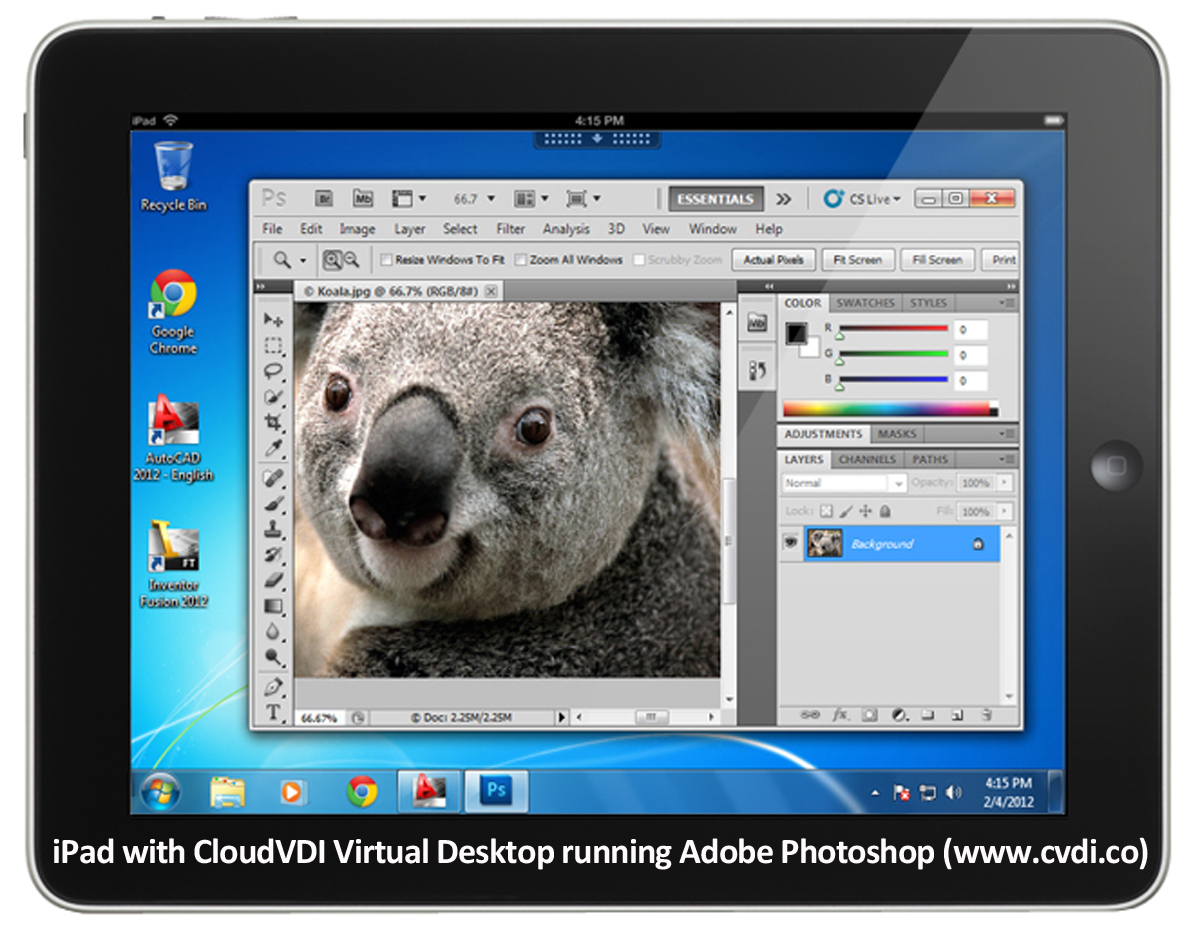Hide the Background layer eye icon
Image resolution: width=1200 pixels, height=934 pixels.
click(x=791, y=543)
